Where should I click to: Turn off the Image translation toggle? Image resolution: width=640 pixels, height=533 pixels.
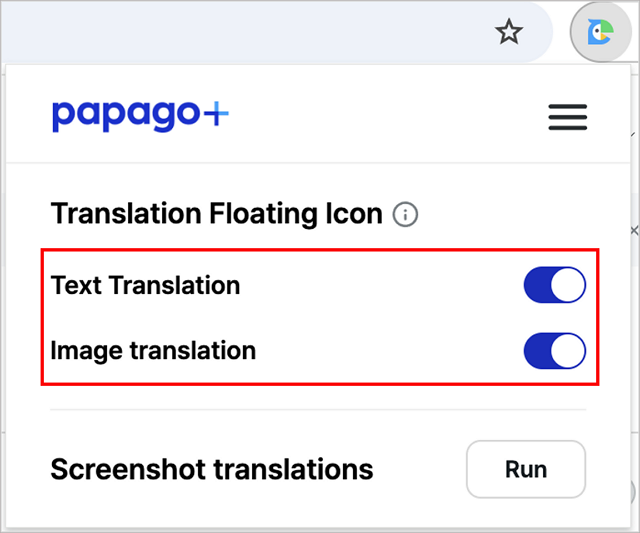coord(555,351)
